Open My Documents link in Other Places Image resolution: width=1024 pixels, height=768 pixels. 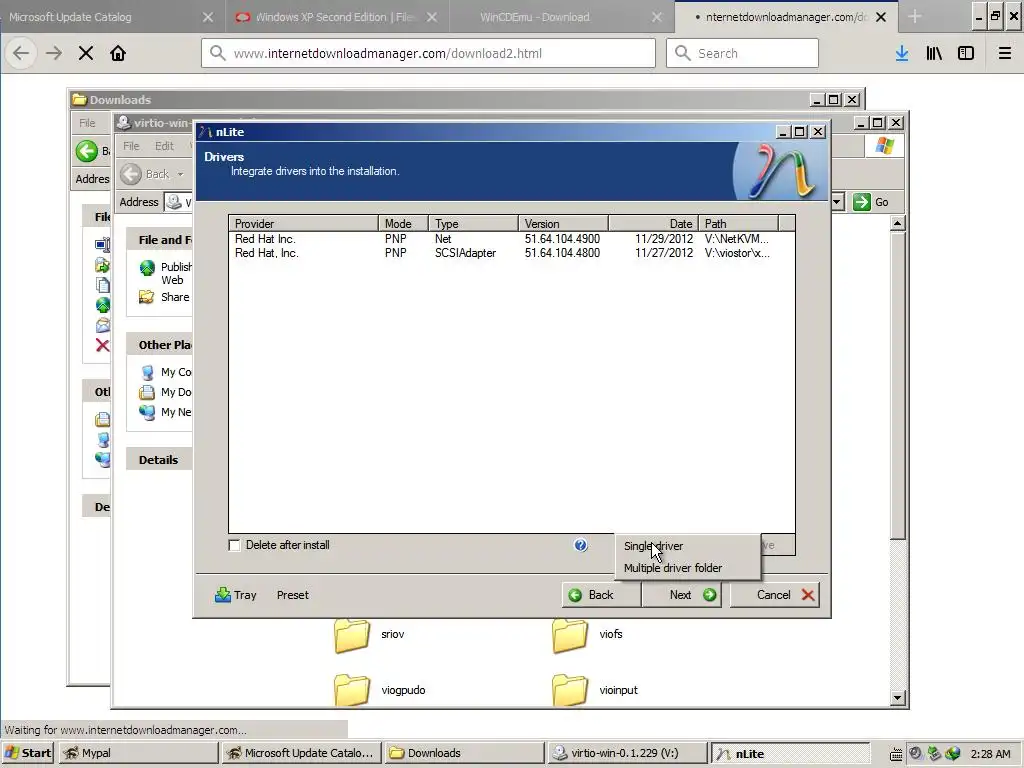pos(166,392)
